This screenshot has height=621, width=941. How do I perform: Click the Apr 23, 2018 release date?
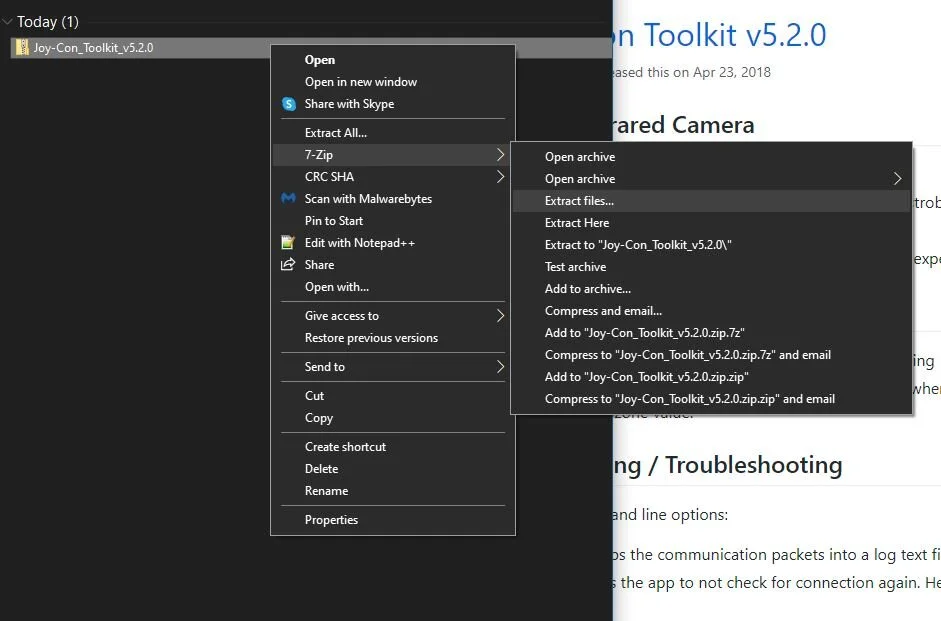[732, 73]
